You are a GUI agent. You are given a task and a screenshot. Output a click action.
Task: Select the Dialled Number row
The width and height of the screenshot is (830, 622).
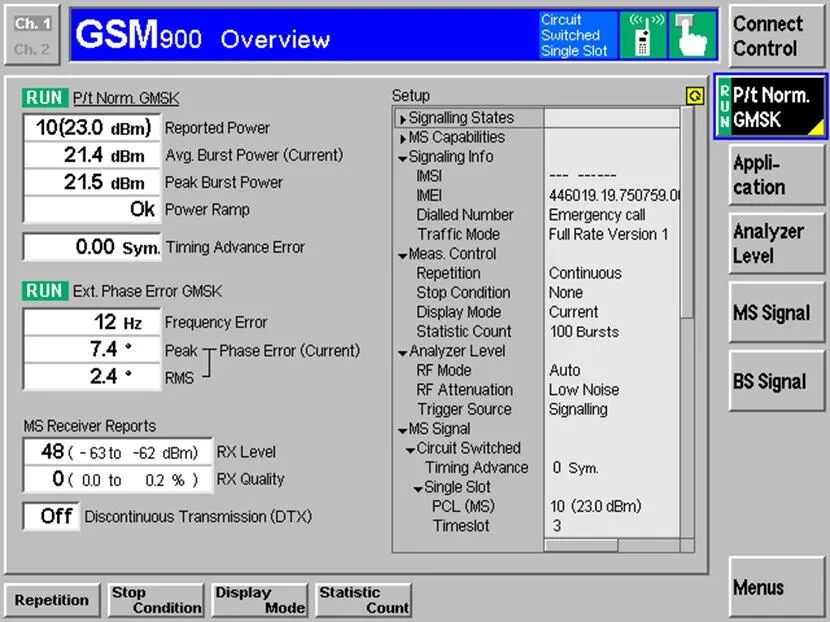click(x=537, y=215)
